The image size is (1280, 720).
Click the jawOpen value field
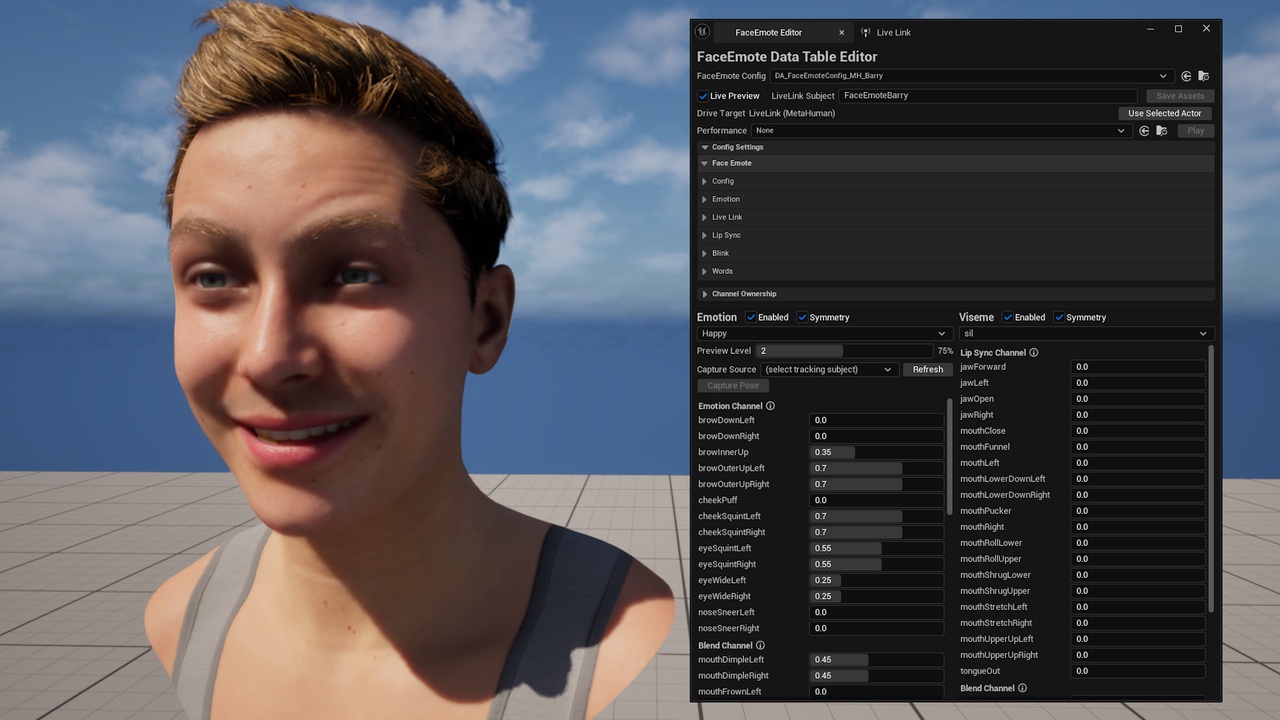click(x=1138, y=399)
